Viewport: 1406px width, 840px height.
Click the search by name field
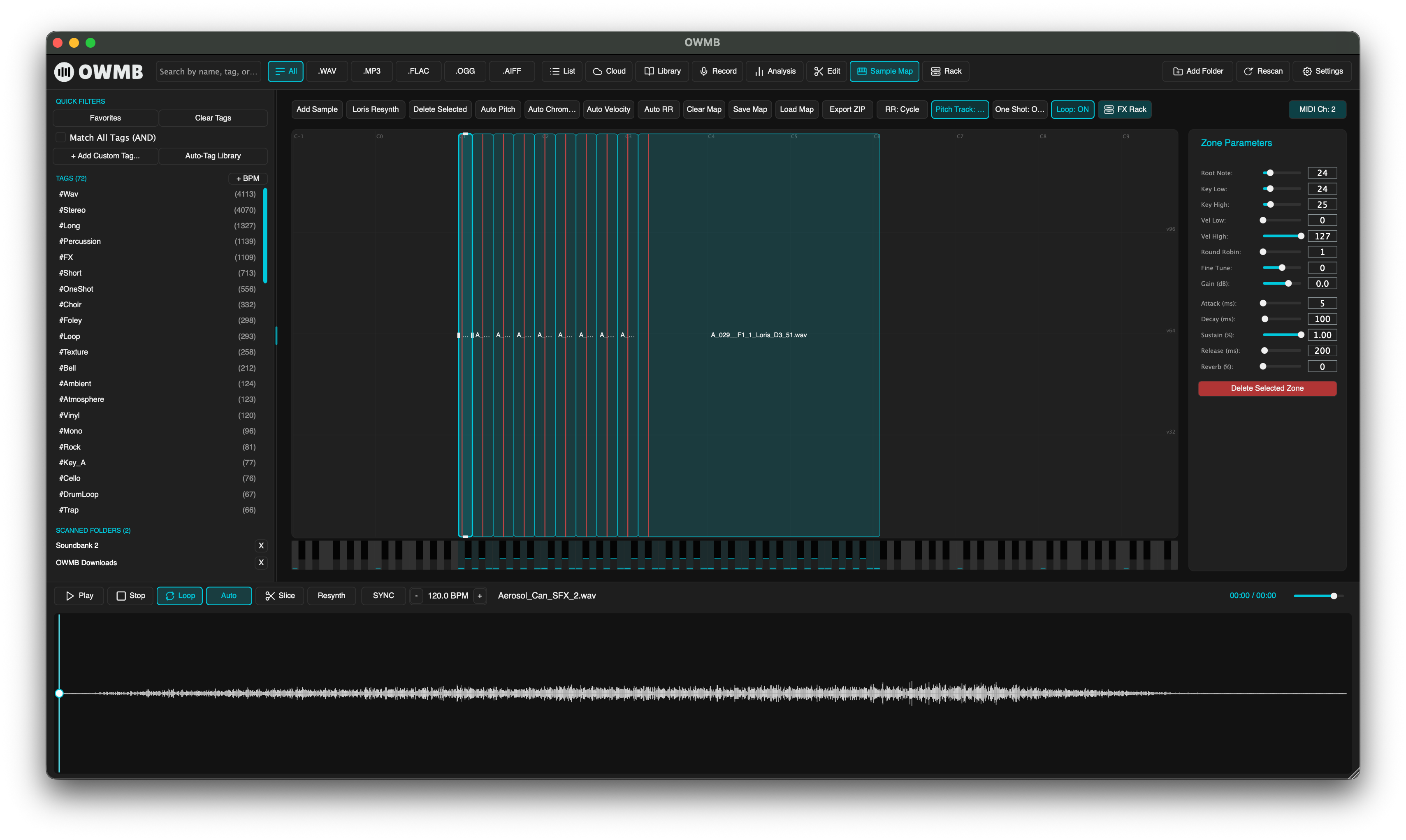208,71
